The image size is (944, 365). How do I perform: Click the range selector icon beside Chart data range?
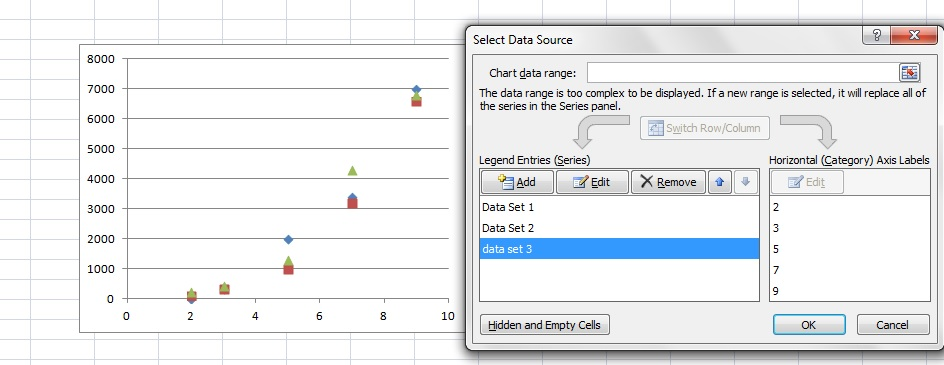tap(909, 73)
